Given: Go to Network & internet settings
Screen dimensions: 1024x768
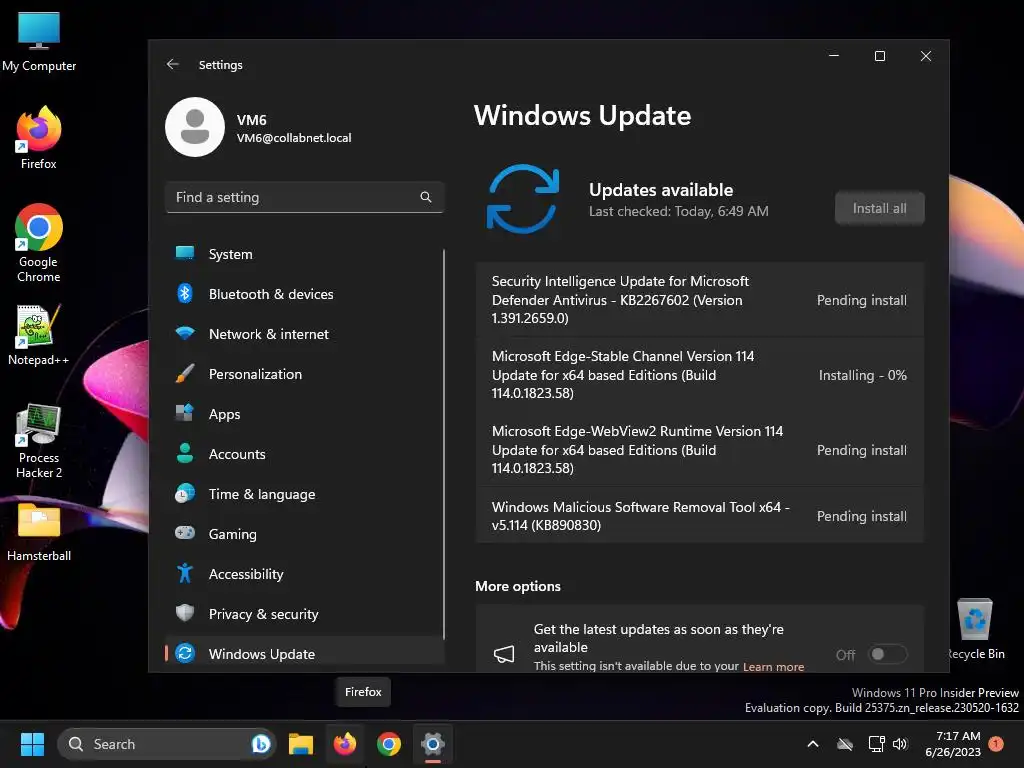Looking at the screenshot, I should (x=304, y=334).
